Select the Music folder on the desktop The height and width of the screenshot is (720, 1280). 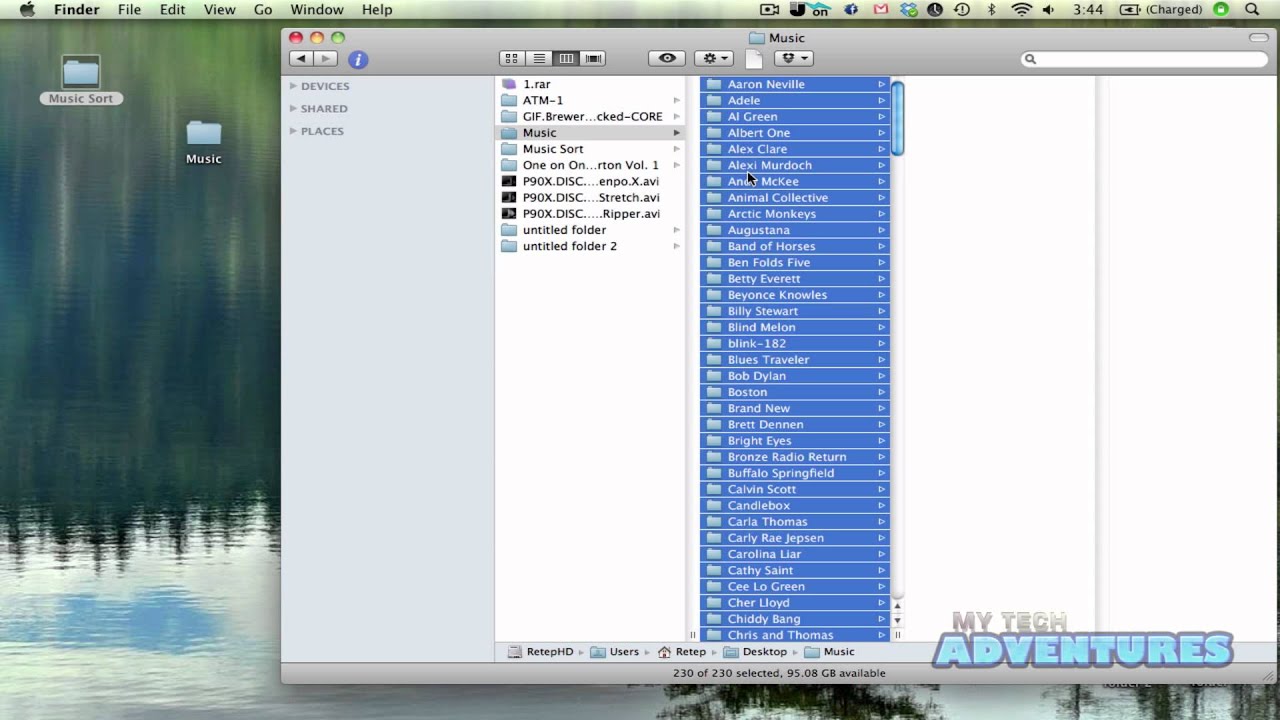204,142
